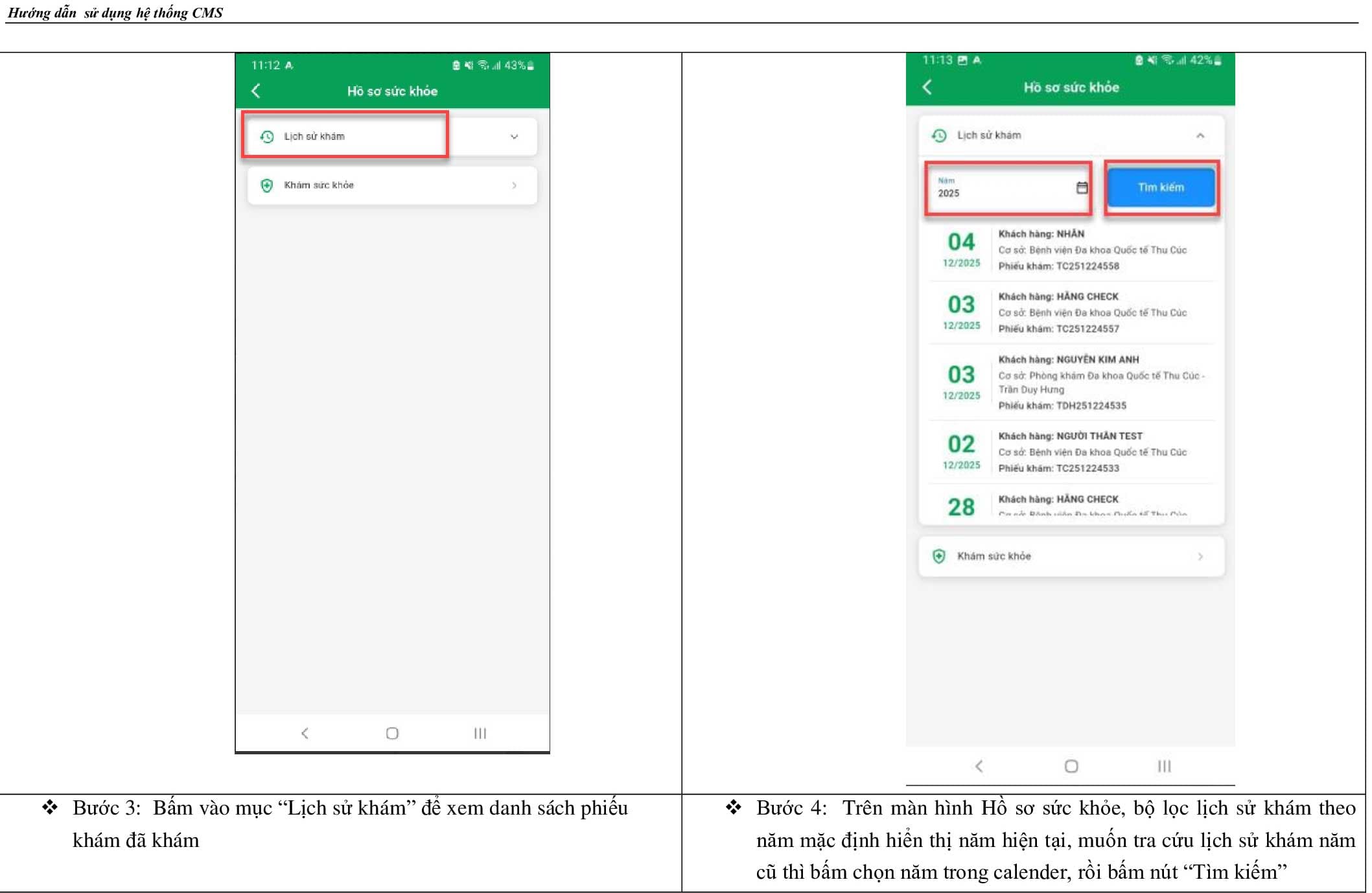Tap back arrow in left phone header
This screenshot has height=893, width=1372.
tap(256, 91)
